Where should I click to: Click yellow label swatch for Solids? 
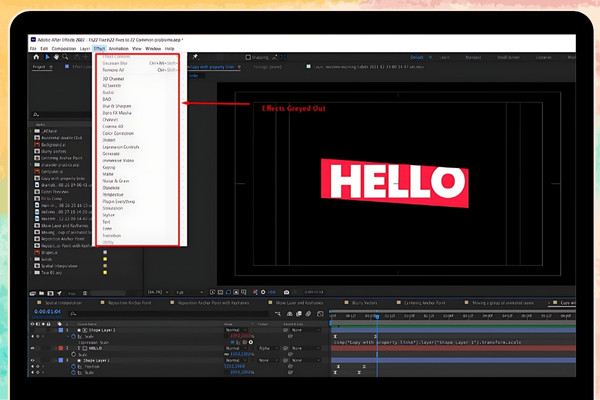[105, 259]
